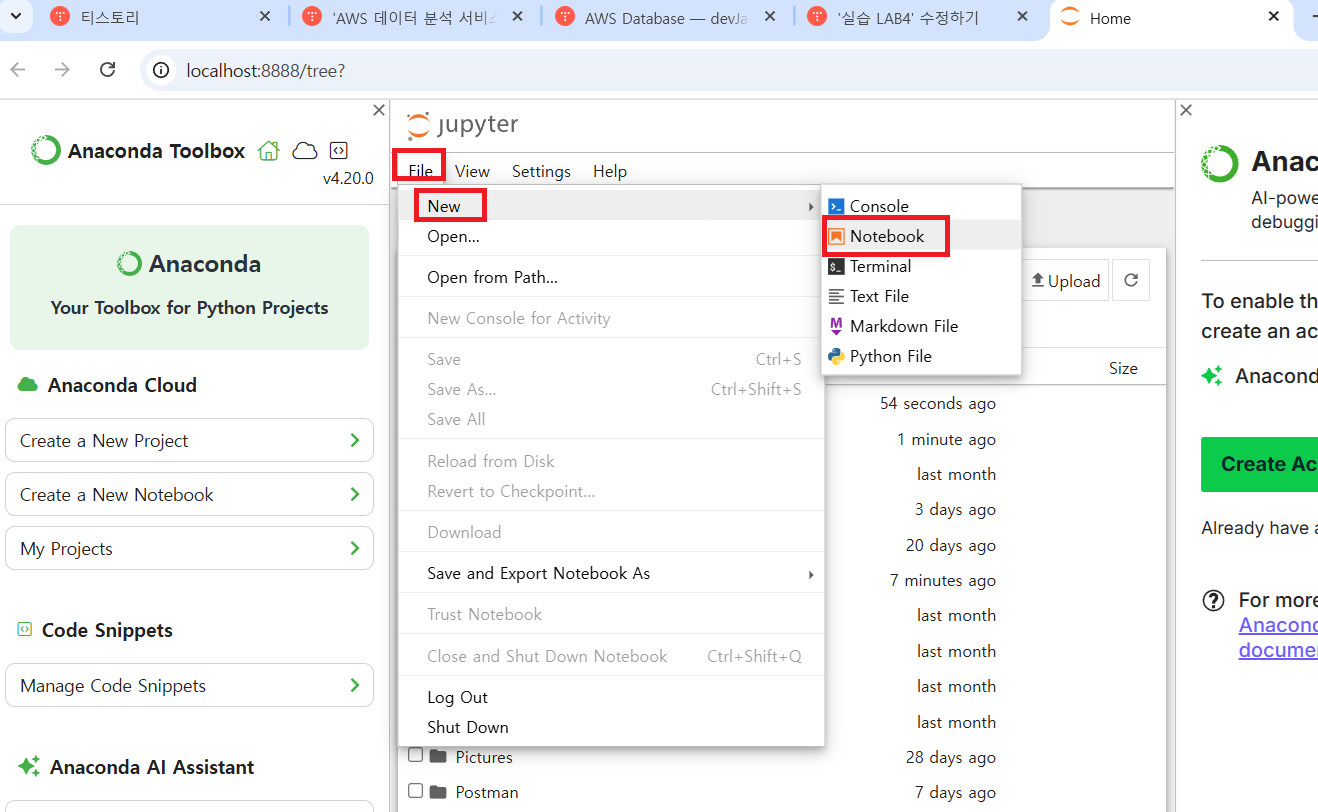1318x812 pixels.
Task: Click the Anaconda AI Assistant heading
Action: (x=152, y=767)
